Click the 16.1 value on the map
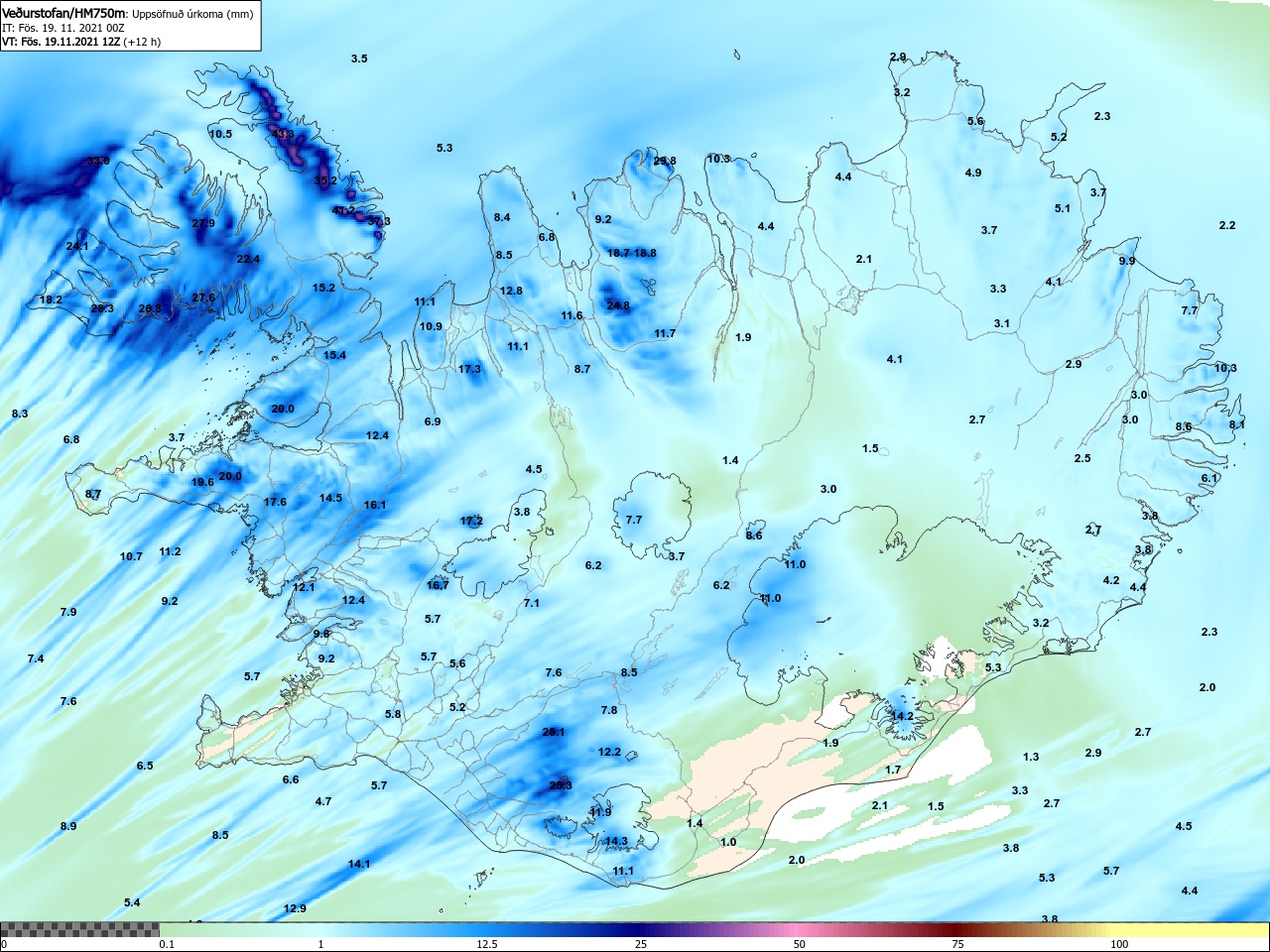The width and height of the screenshot is (1270, 952). (x=375, y=505)
